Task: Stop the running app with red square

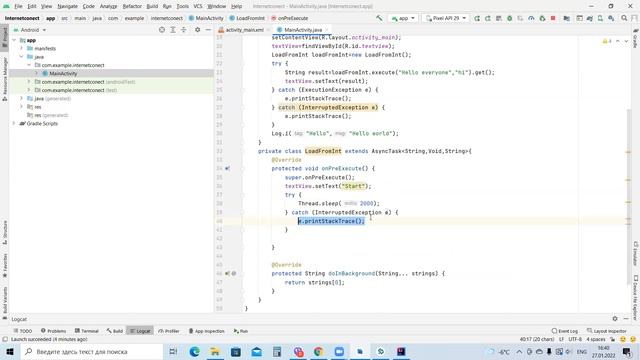Action: (553, 18)
